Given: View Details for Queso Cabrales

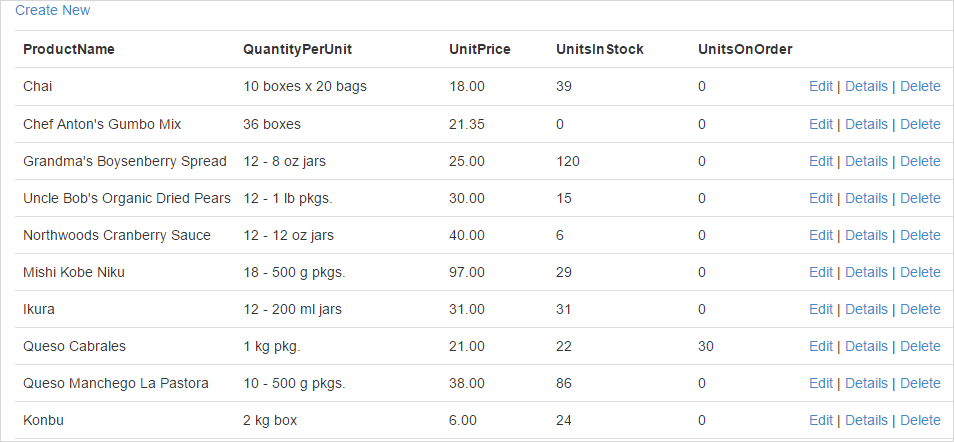Looking at the screenshot, I should (866, 346).
